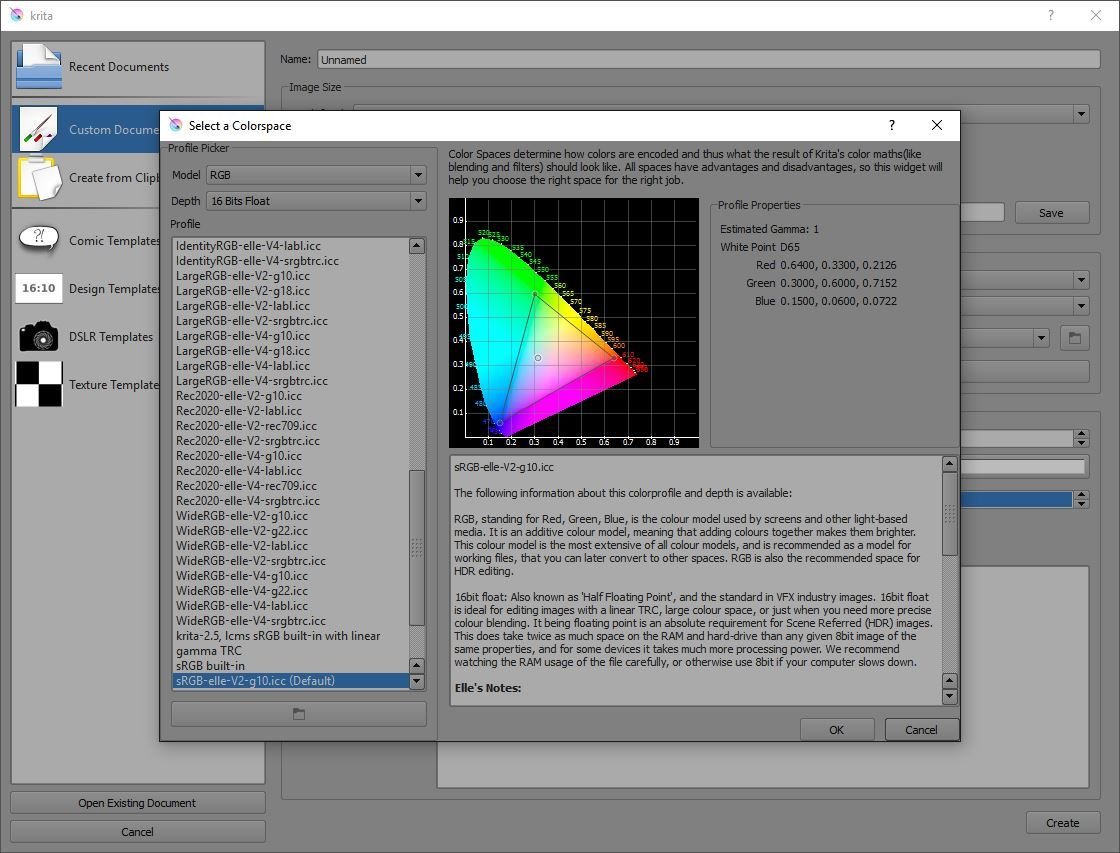Select Rec2020-elle-V2-srgbtrc.icc profile

[291, 441]
